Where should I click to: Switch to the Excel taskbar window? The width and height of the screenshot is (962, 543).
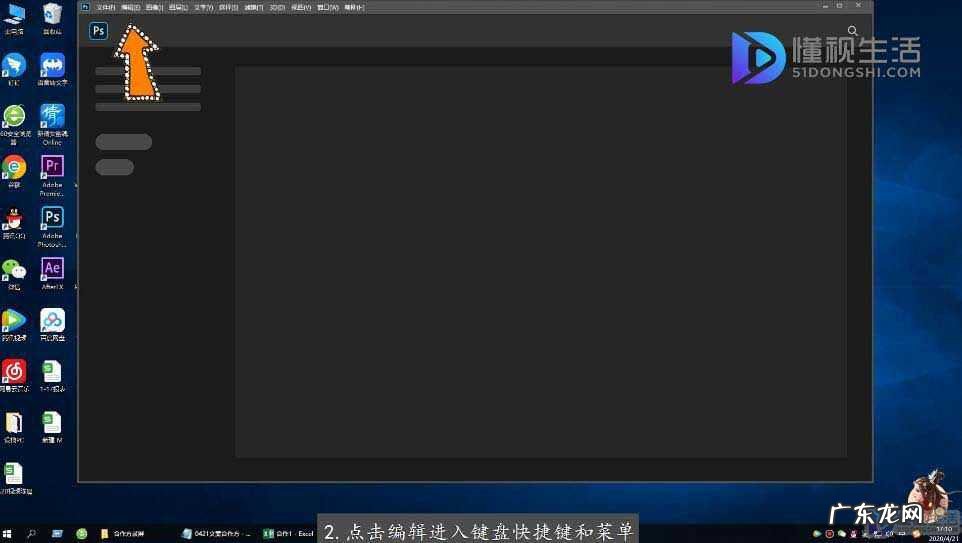tap(288, 534)
